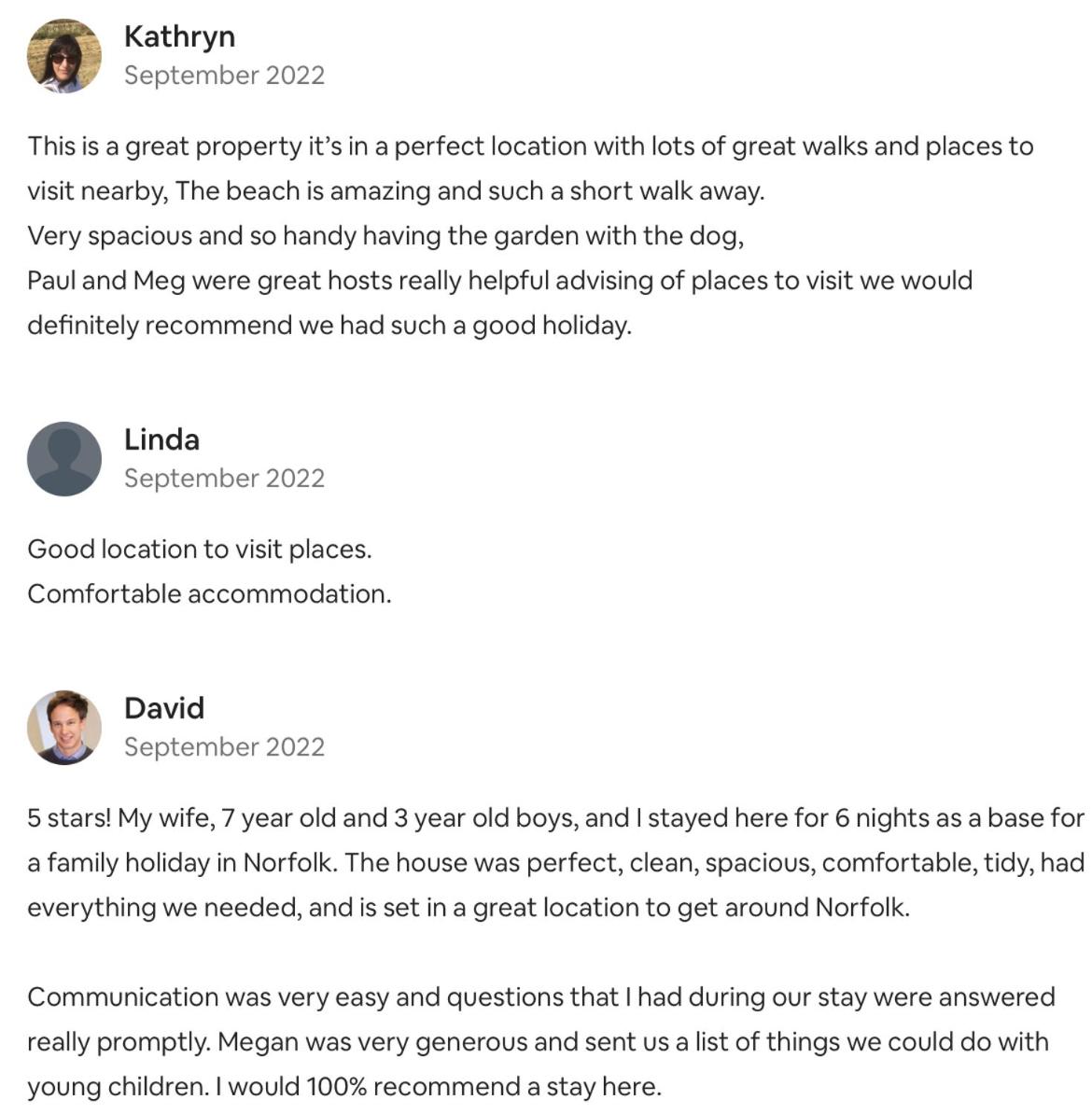
Task: Click line starting 'This is a great property'
Action: click(x=530, y=146)
